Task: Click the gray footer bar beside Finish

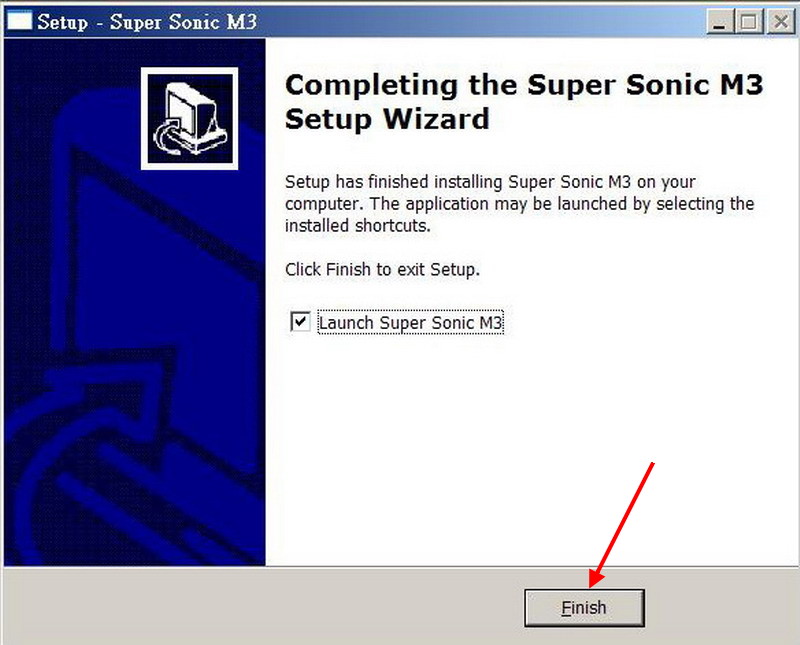Action: (x=263, y=606)
